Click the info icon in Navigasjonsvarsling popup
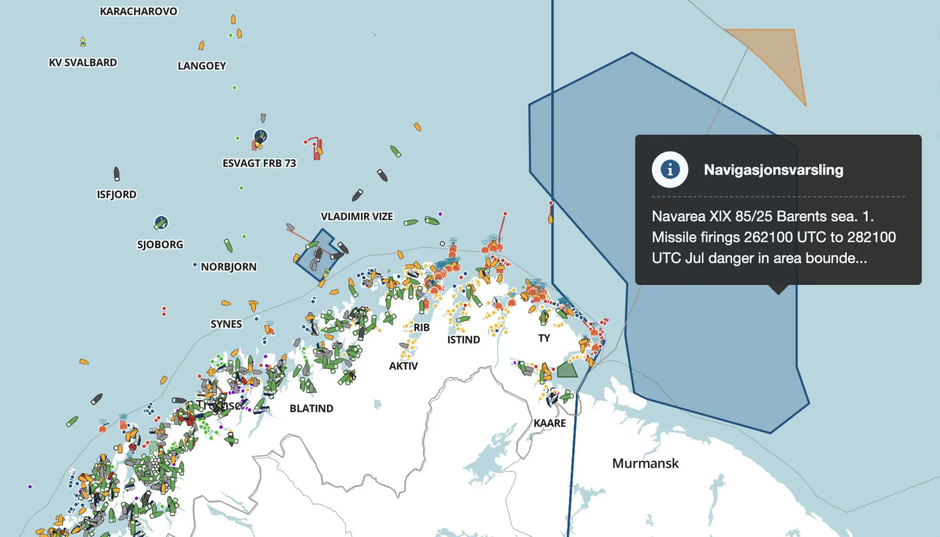The height and width of the screenshot is (537, 940). point(670,170)
